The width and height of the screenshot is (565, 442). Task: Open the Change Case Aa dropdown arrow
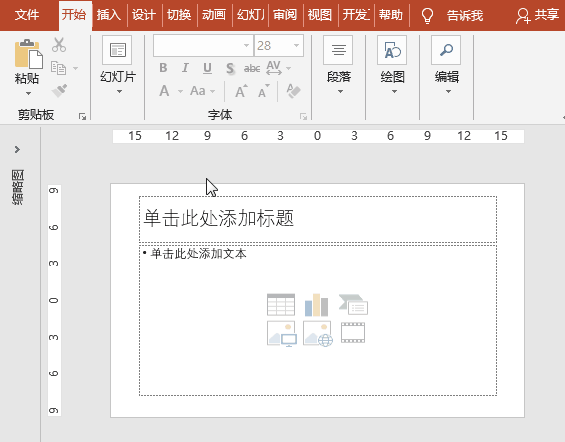pos(213,91)
